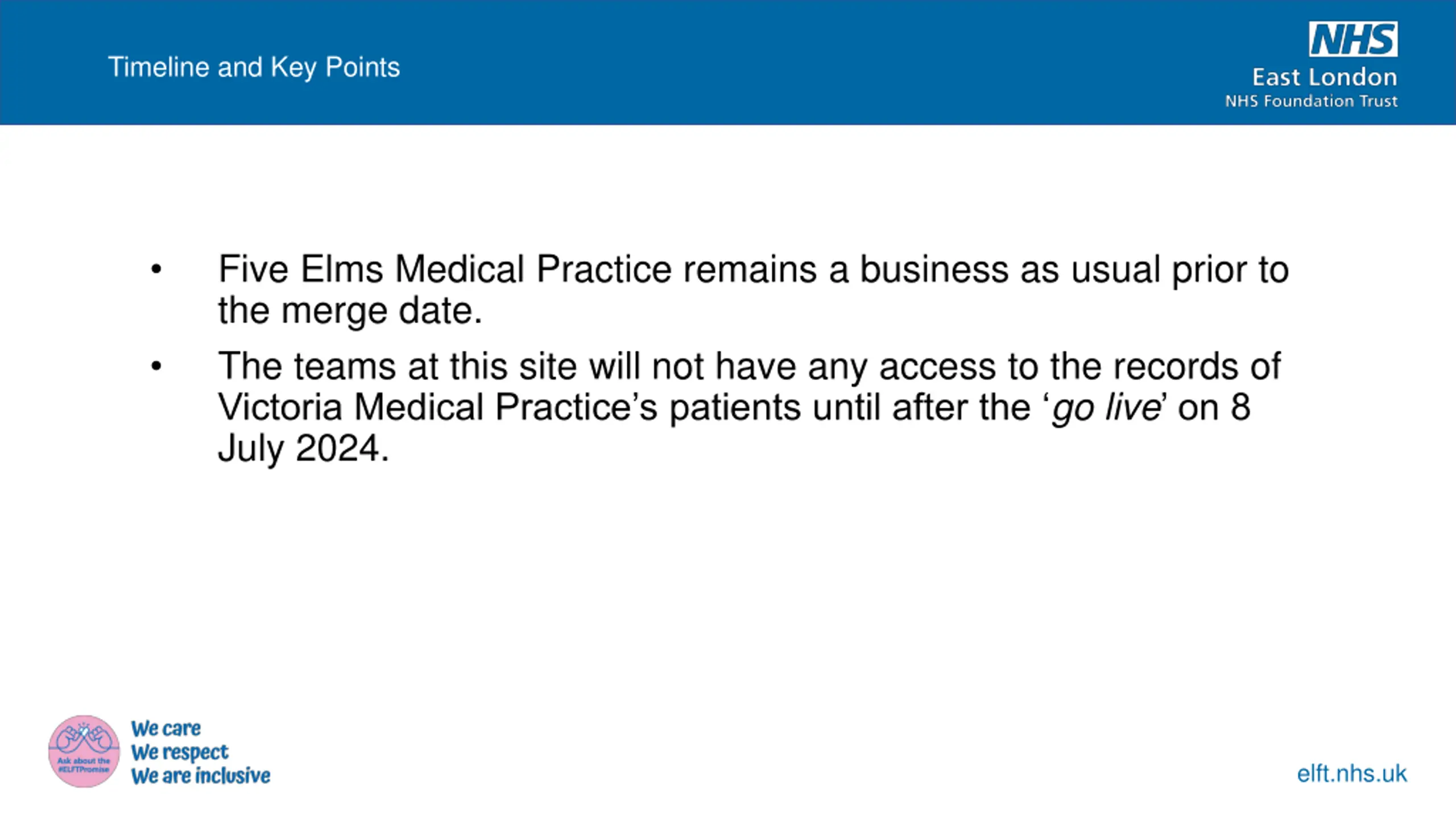Click 'Victoria Medical Practice's' text
The image size is (1456, 819).
tap(437, 407)
